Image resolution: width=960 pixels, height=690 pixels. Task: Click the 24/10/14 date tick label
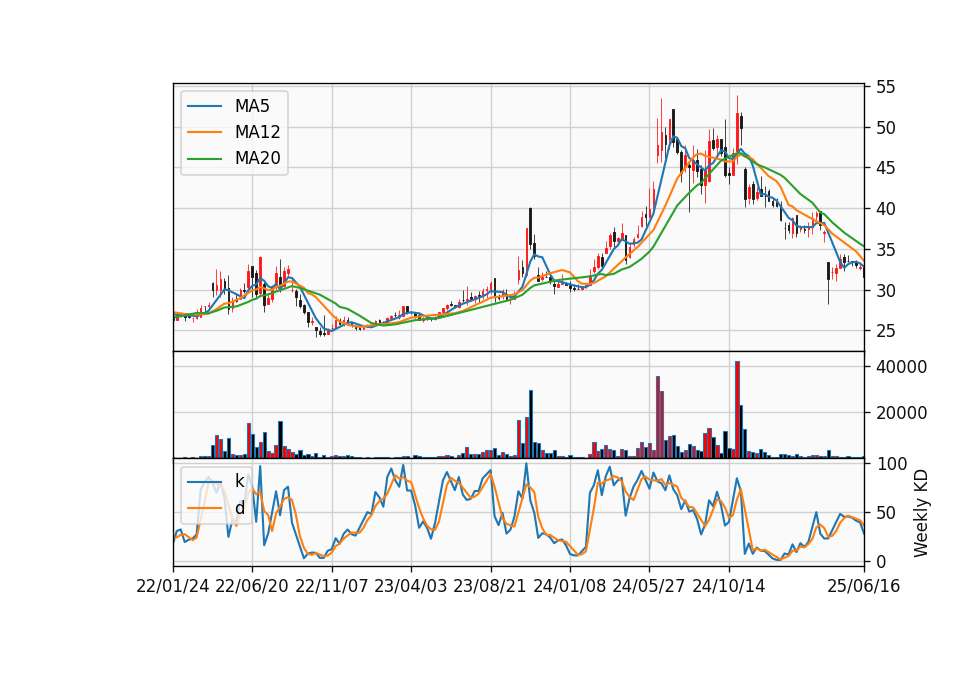coord(729,586)
